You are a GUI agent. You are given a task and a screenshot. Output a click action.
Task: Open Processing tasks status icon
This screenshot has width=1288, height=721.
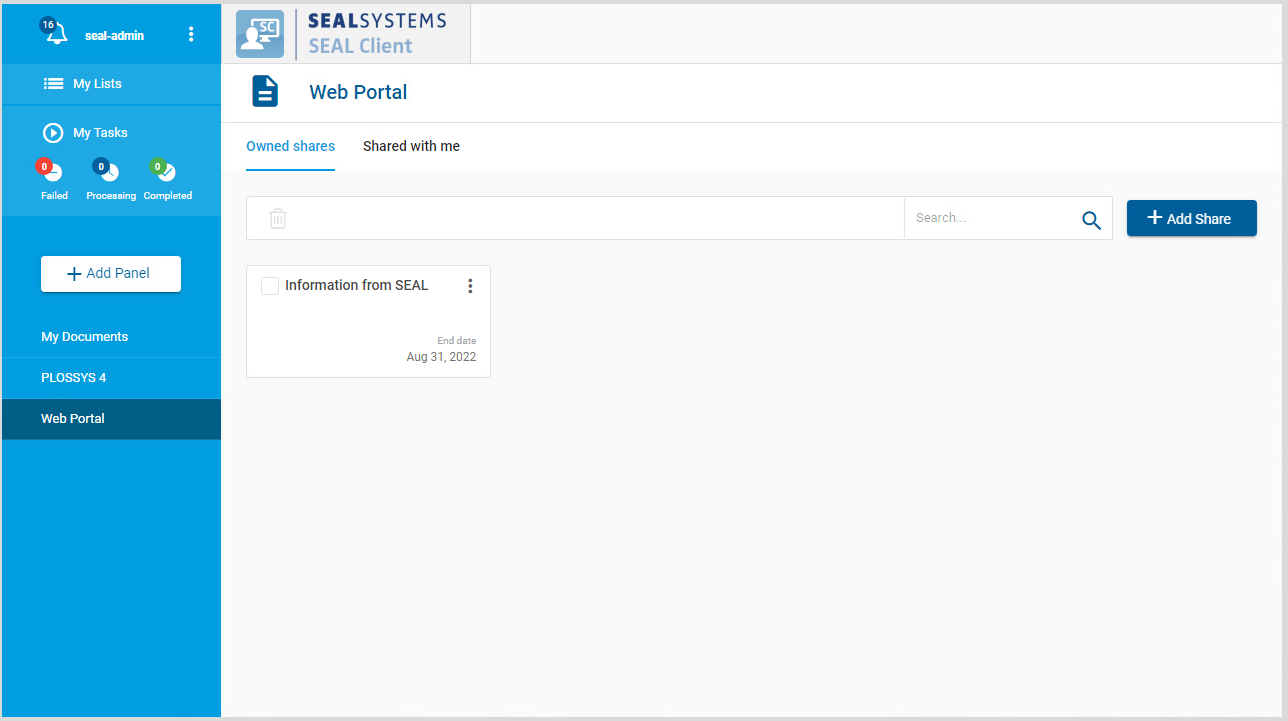click(x=109, y=173)
